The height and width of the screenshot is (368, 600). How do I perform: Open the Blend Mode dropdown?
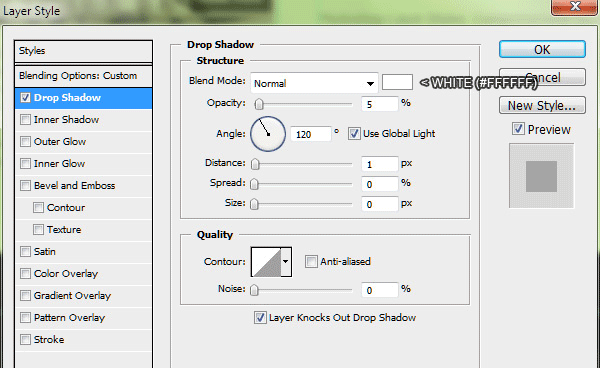point(314,83)
